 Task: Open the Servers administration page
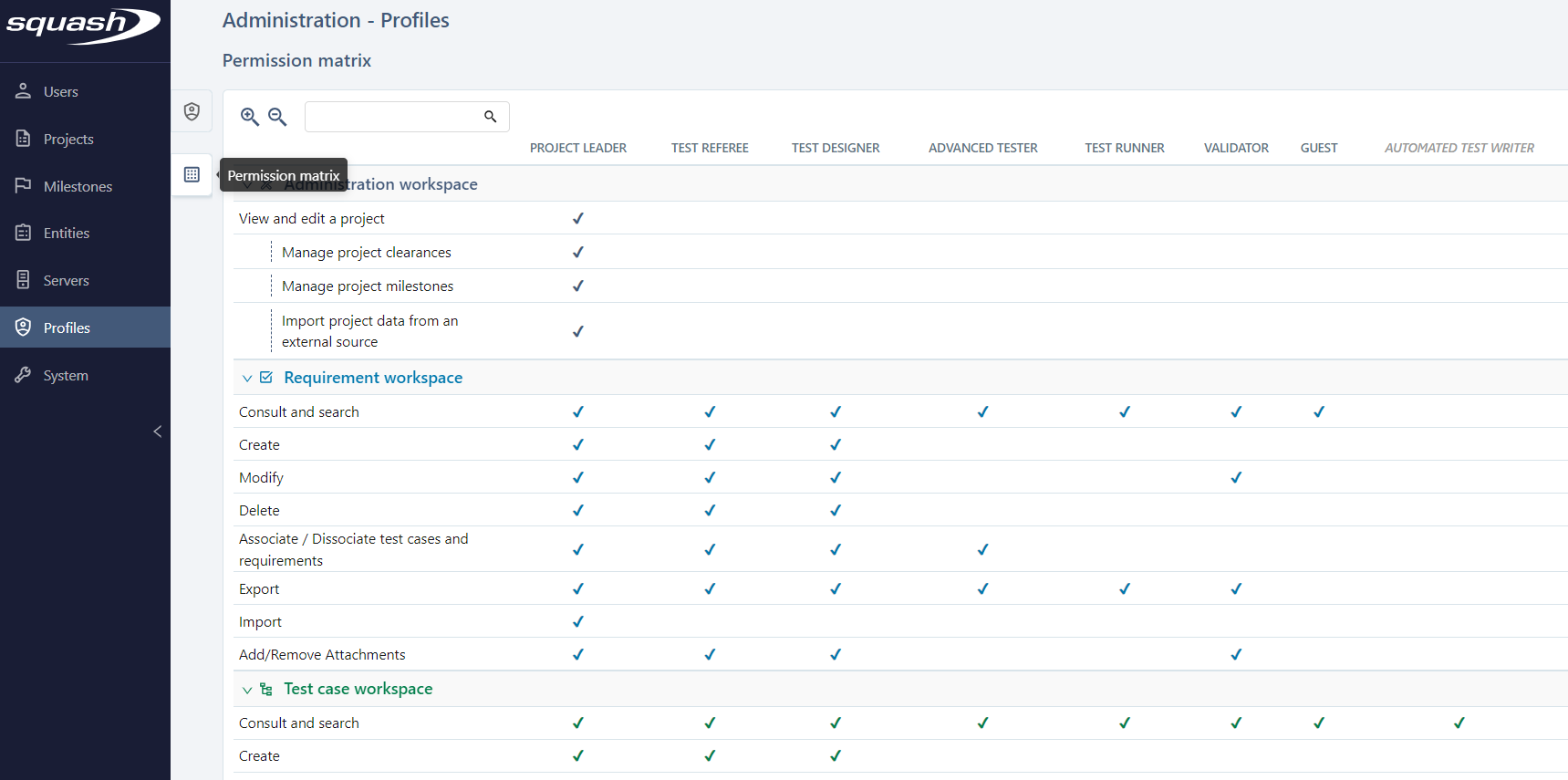coord(67,281)
